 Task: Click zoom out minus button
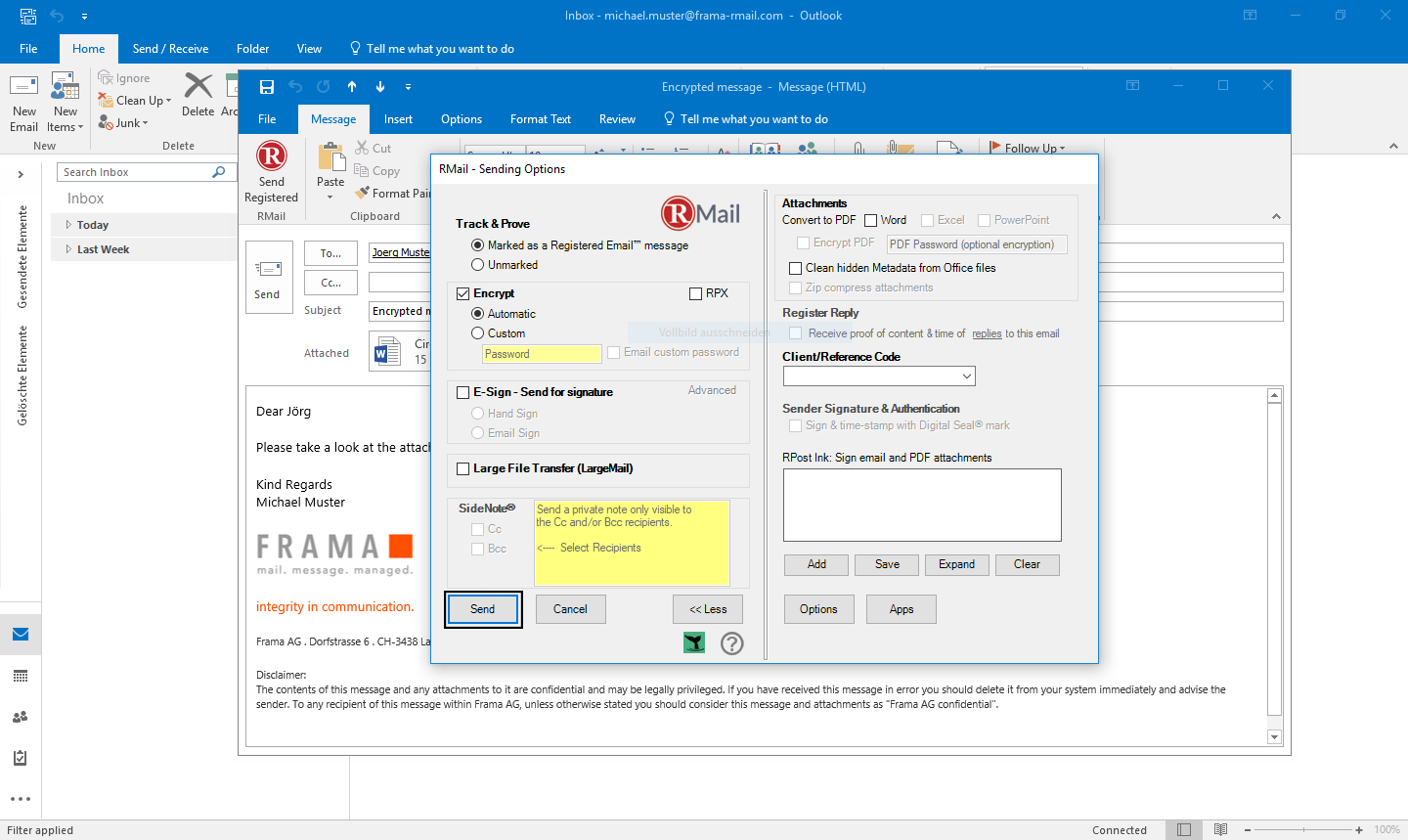[1249, 830]
